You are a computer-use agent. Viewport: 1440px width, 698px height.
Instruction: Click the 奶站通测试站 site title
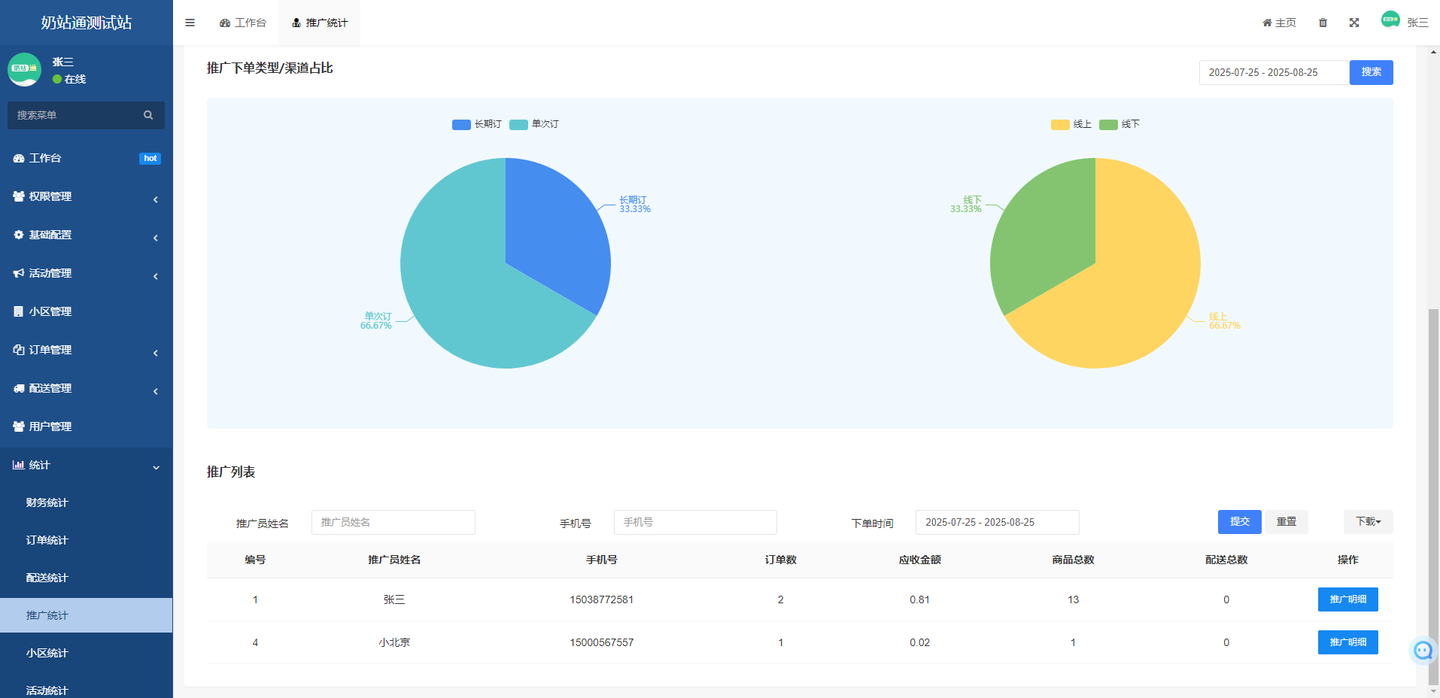[86, 22]
